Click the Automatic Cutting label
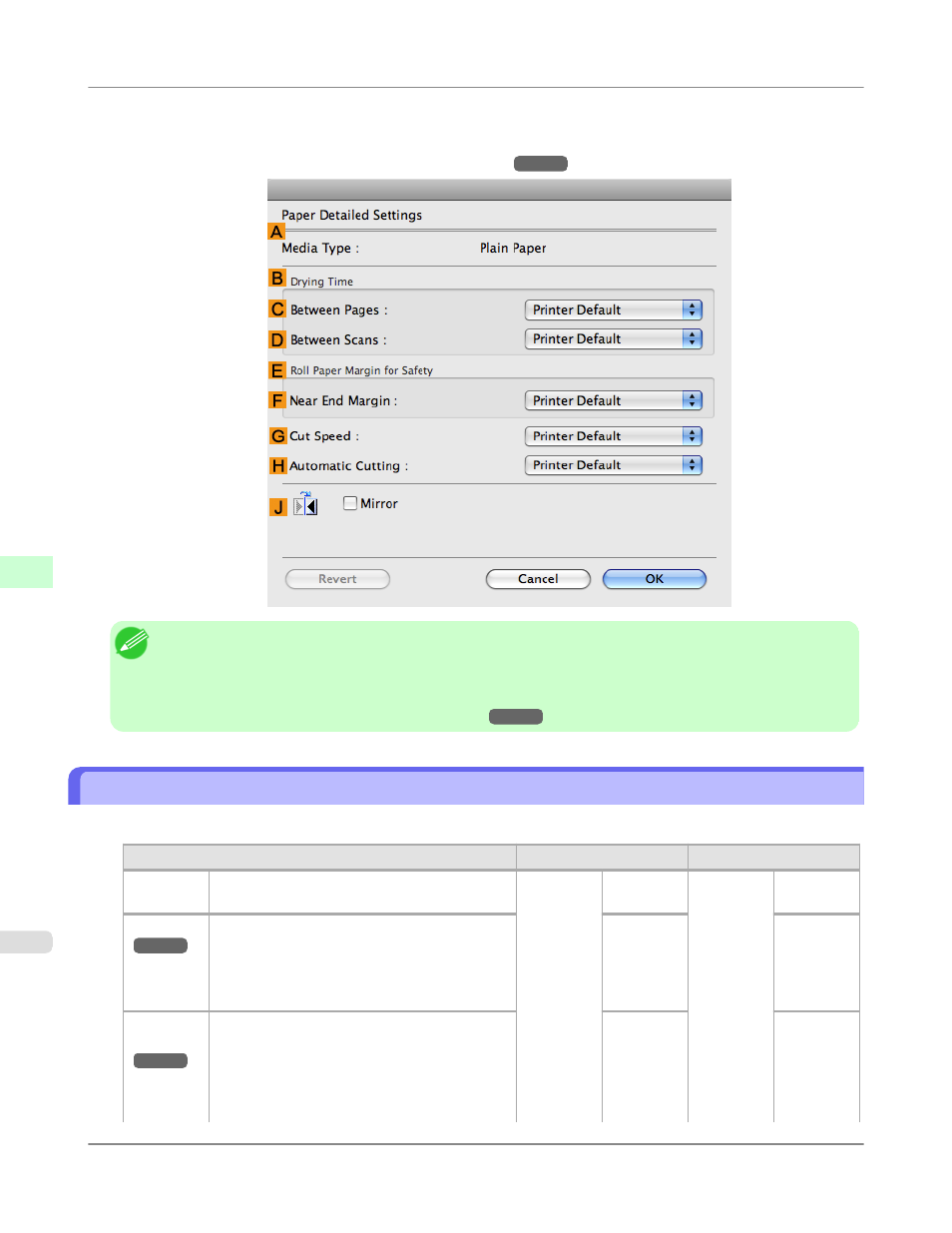 (349, 466)
